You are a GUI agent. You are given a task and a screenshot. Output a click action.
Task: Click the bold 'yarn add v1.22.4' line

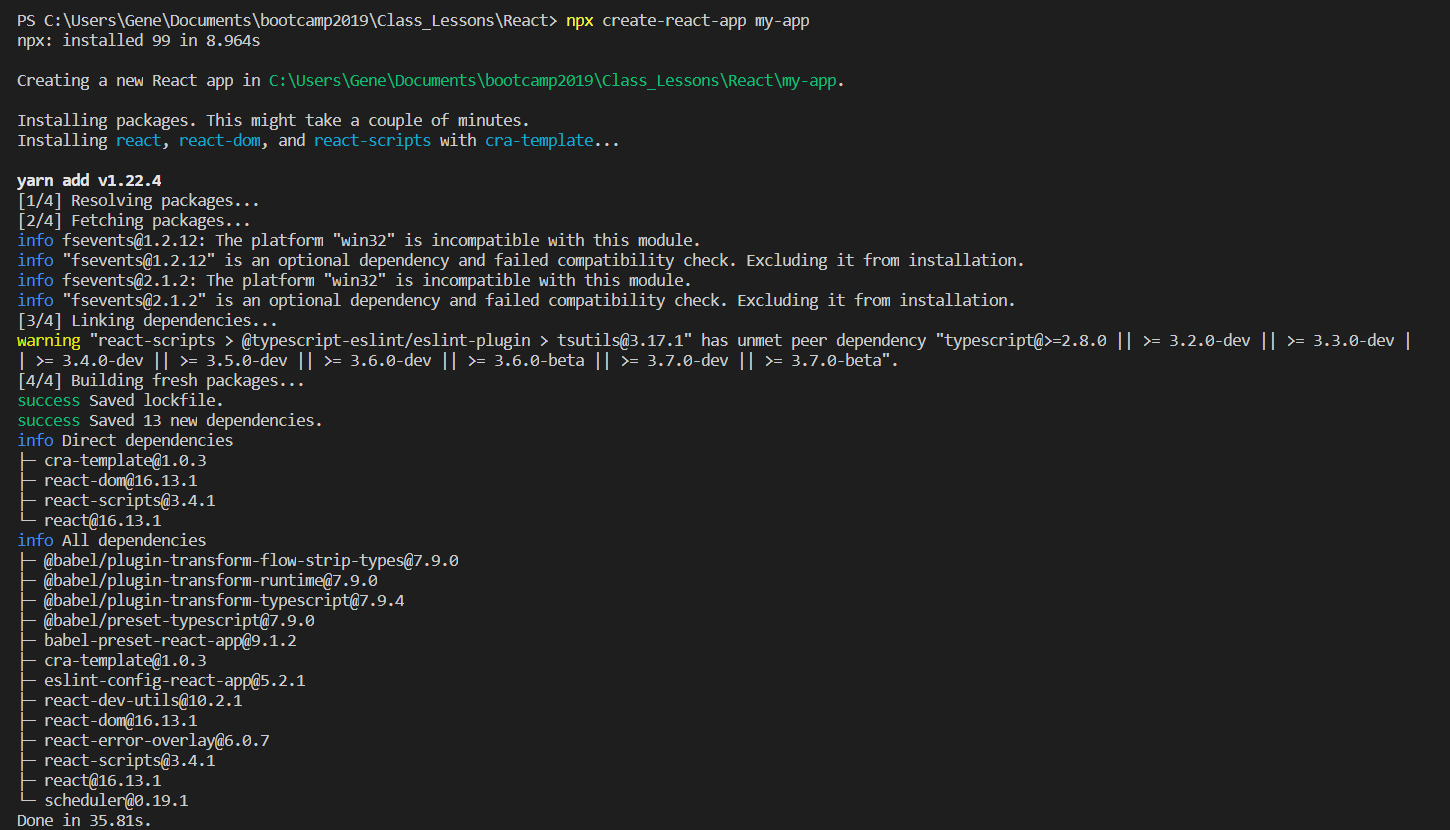click(89, 181)
